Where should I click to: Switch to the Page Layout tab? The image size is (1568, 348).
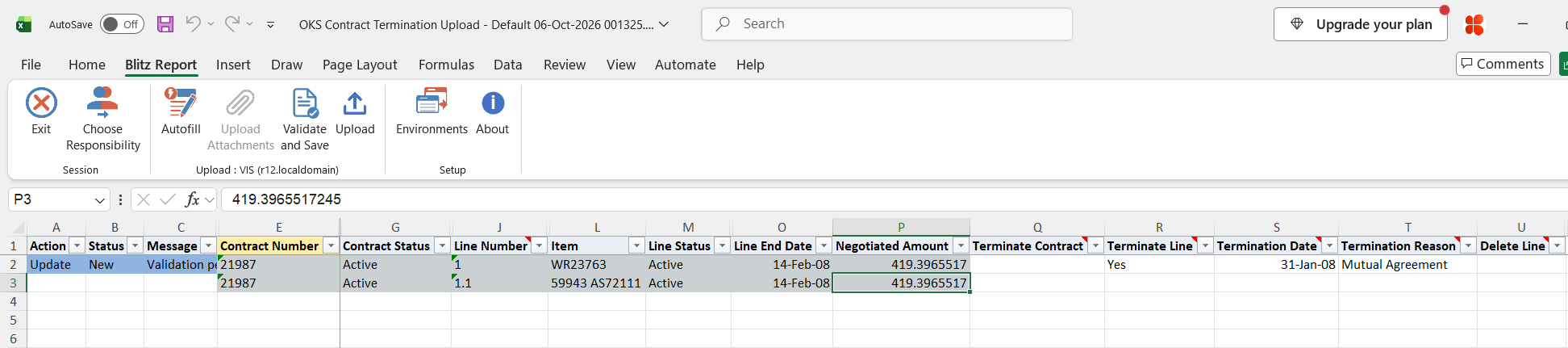click(360, 65)
